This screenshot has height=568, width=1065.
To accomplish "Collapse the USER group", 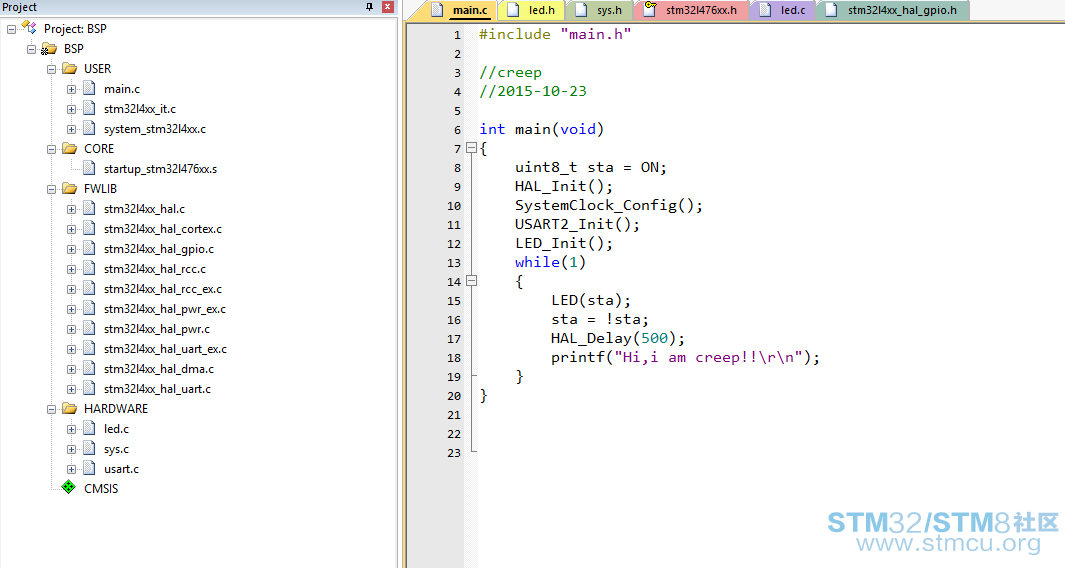I will tap(52, 69).
